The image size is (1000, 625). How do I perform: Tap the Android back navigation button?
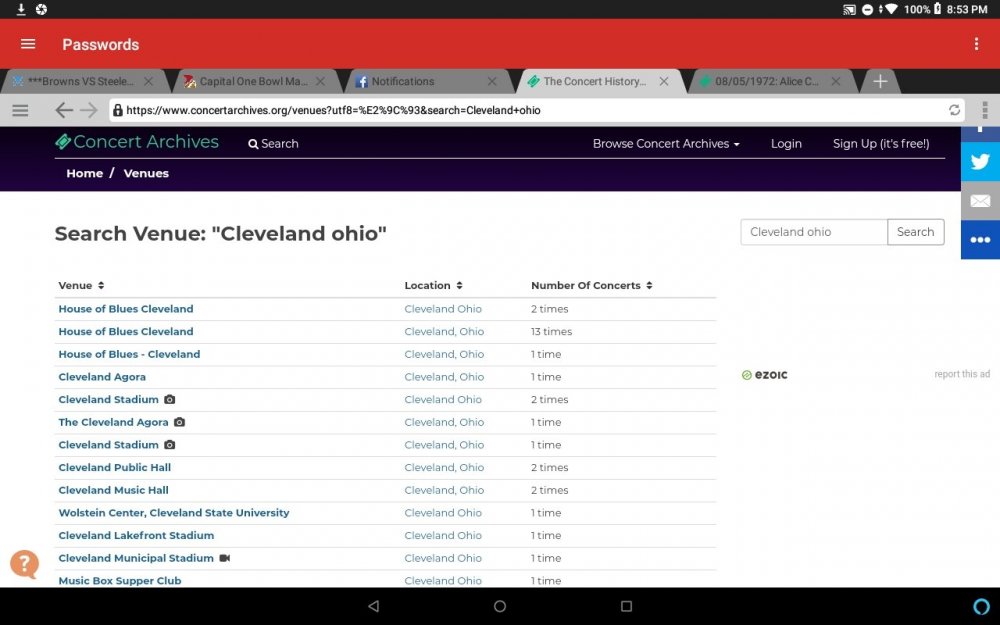point(374,606)
